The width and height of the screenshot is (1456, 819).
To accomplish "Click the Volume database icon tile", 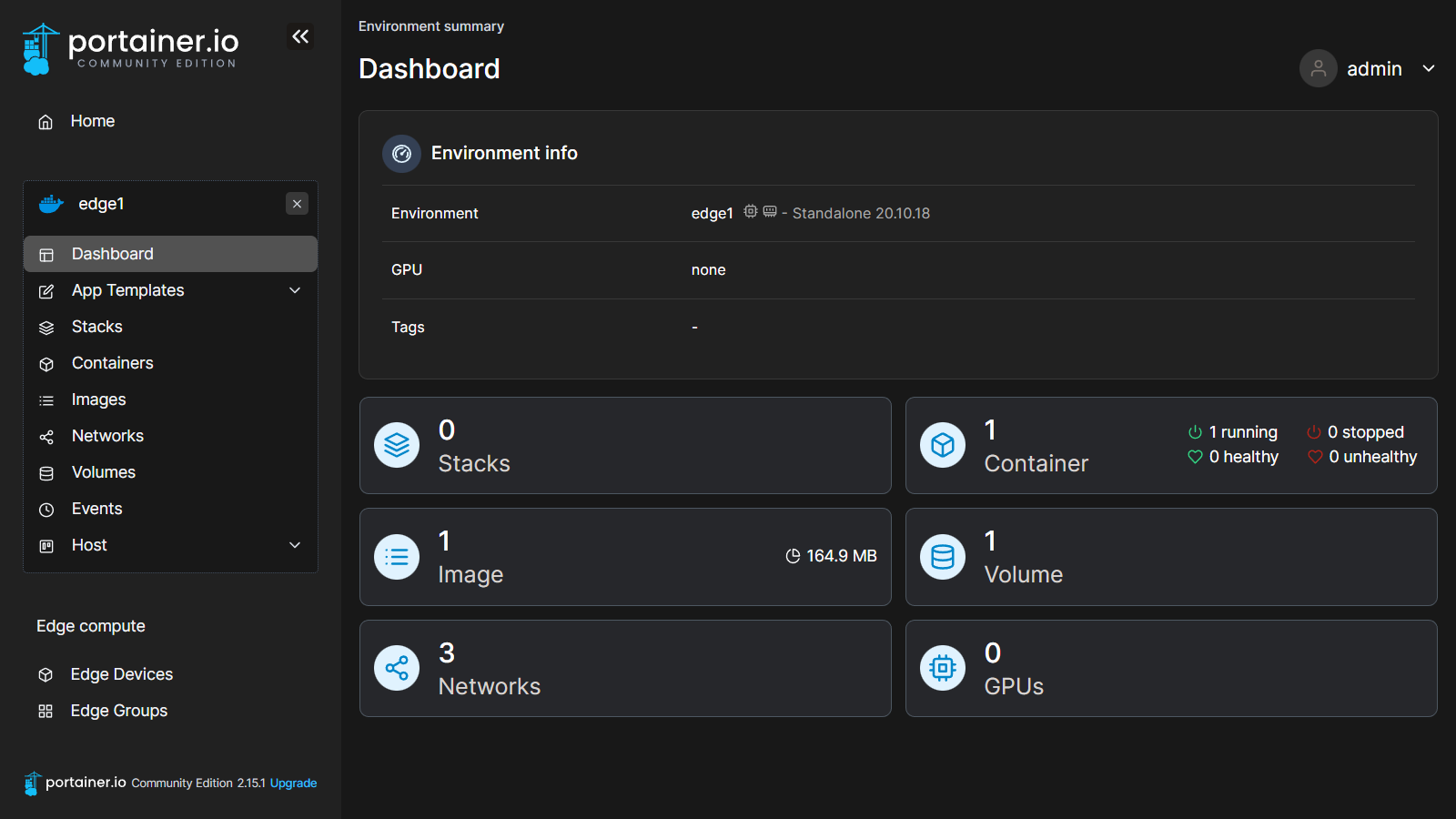I will click(x=943, y=557).
